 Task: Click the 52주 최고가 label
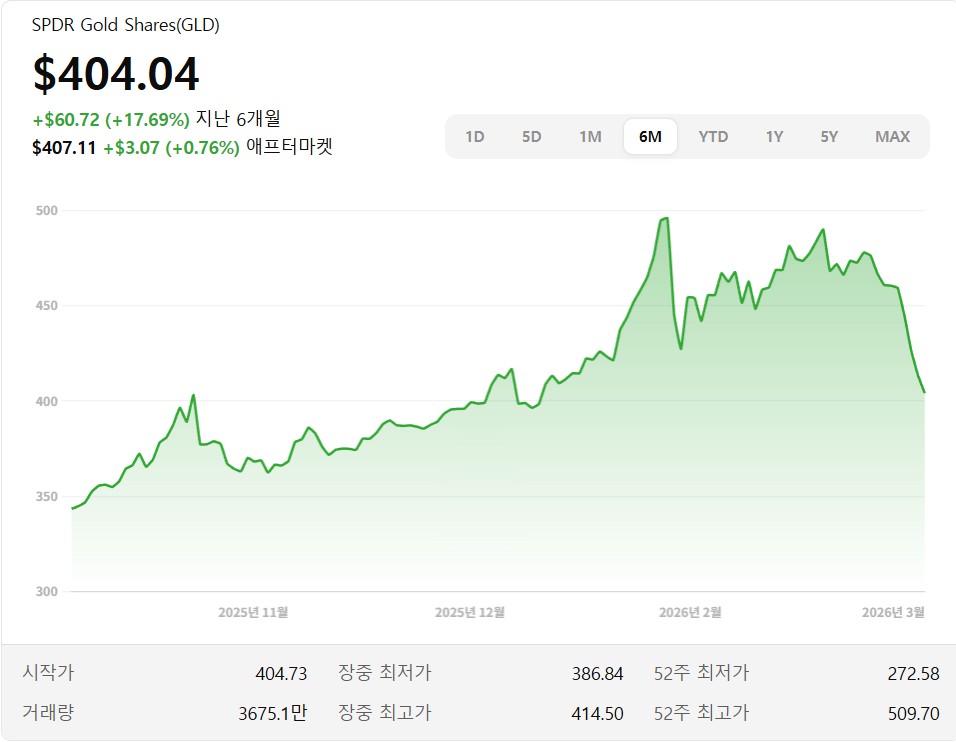701,713
